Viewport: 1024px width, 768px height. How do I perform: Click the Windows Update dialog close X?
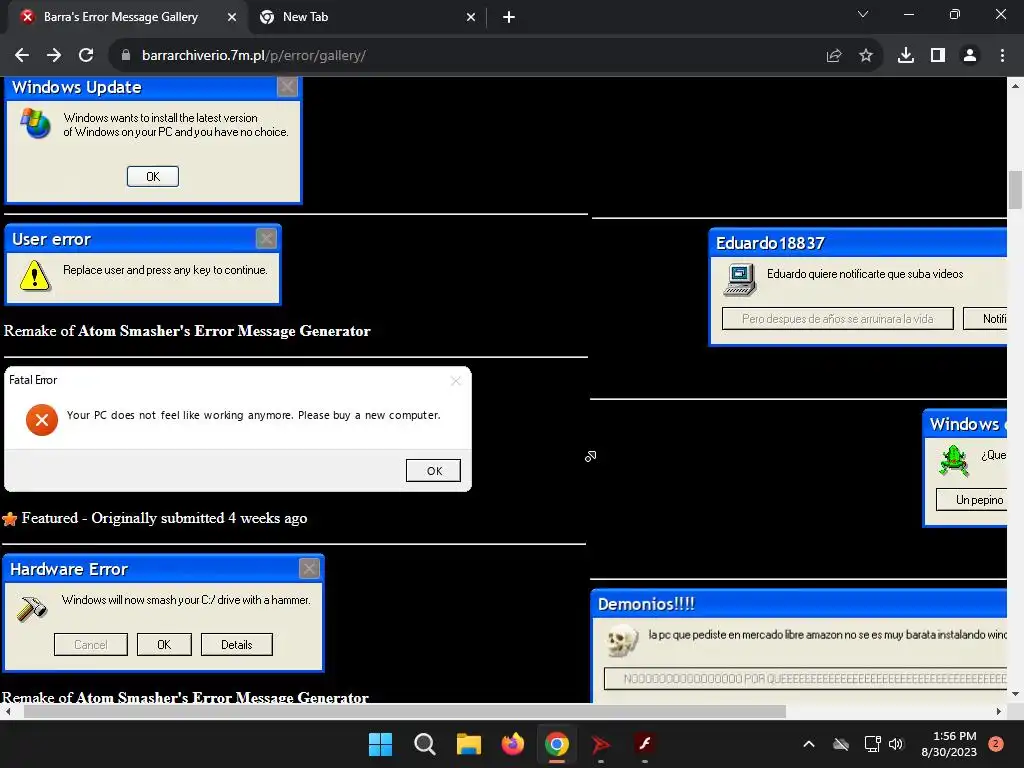(x=287, y=86)
